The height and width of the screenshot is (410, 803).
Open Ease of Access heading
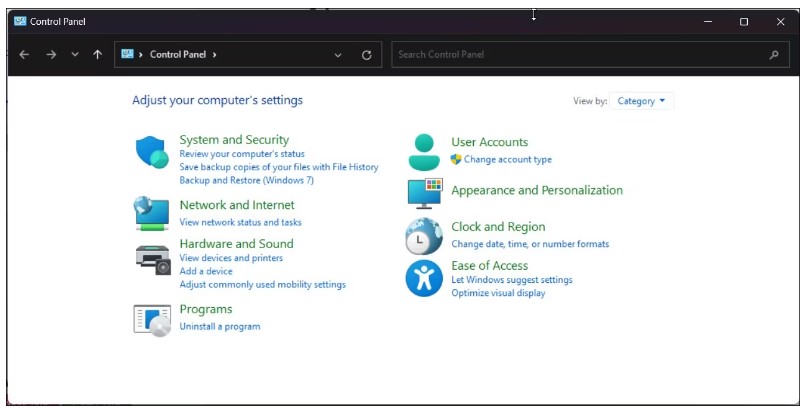490,266
